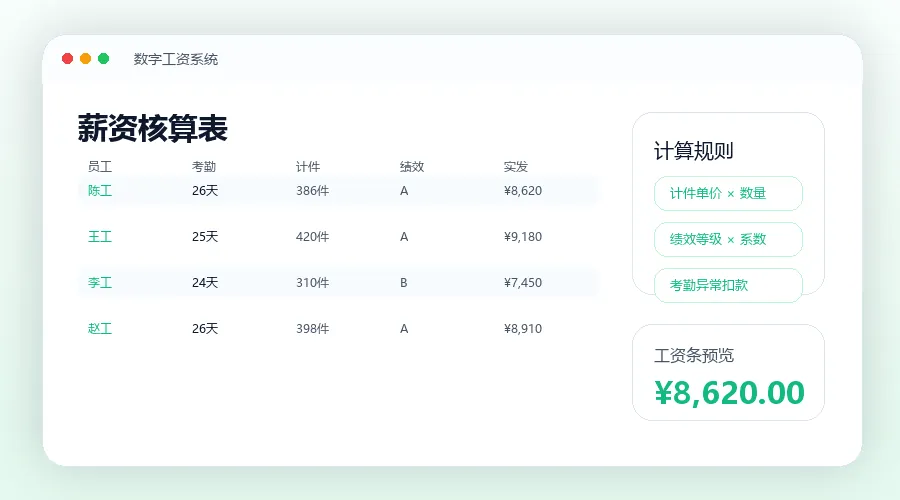Select the ¥9,180 net pay cell
The width and height of the screenshot is (900, 500).
pos(523,237)
